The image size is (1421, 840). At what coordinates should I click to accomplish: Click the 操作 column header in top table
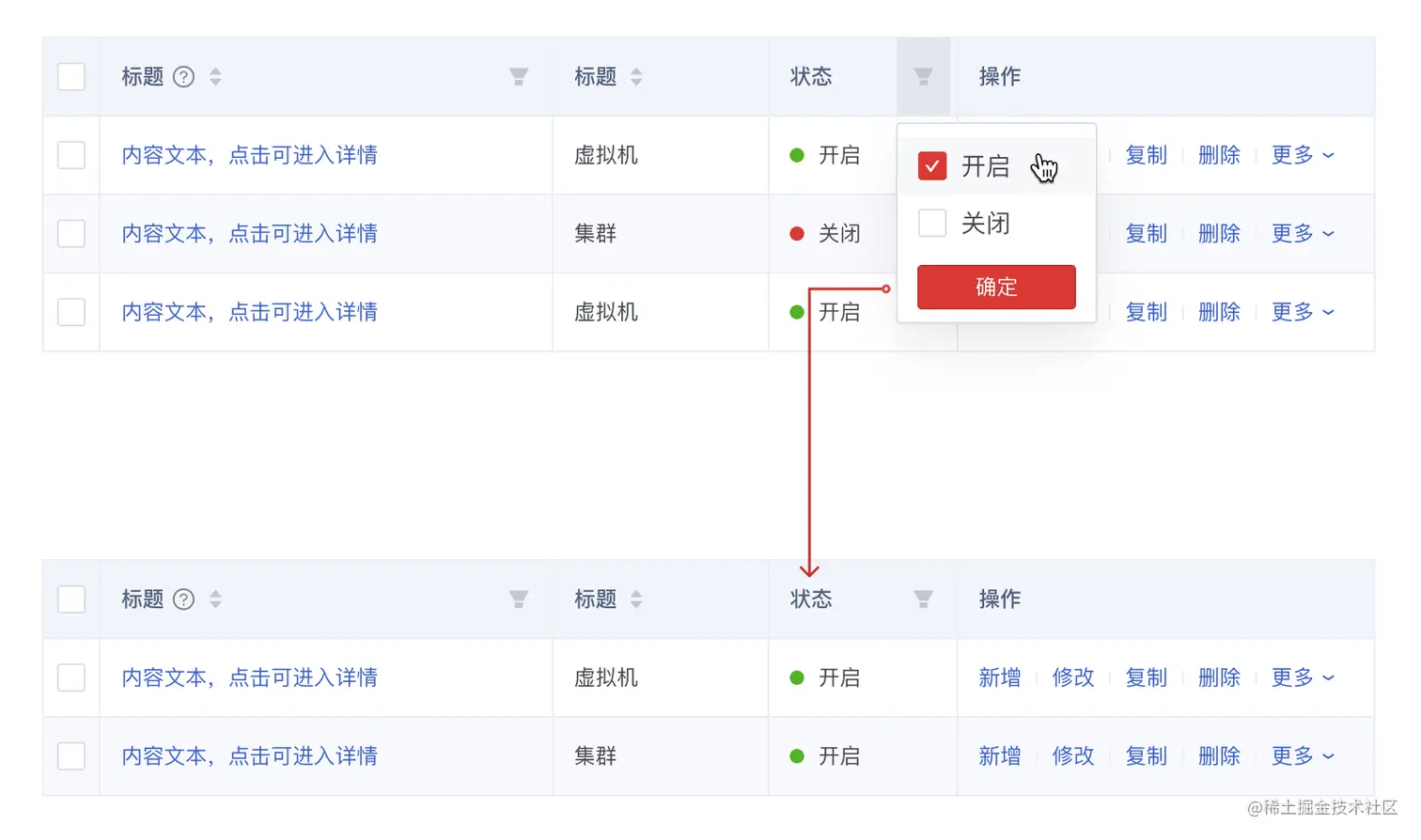pyautogui.click(x=1000, y=77)
